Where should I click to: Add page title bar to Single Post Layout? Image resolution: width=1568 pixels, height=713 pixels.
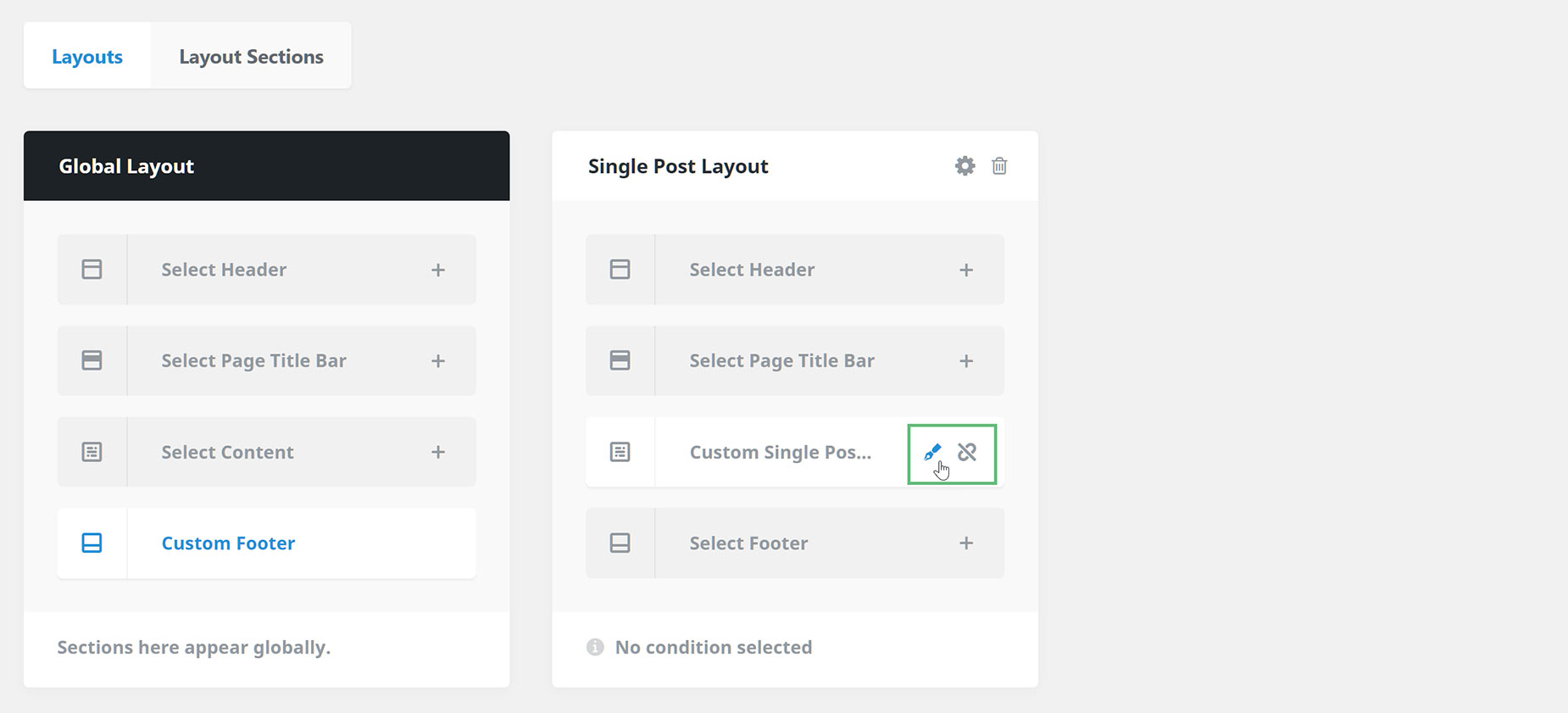[x=965, y=360]
